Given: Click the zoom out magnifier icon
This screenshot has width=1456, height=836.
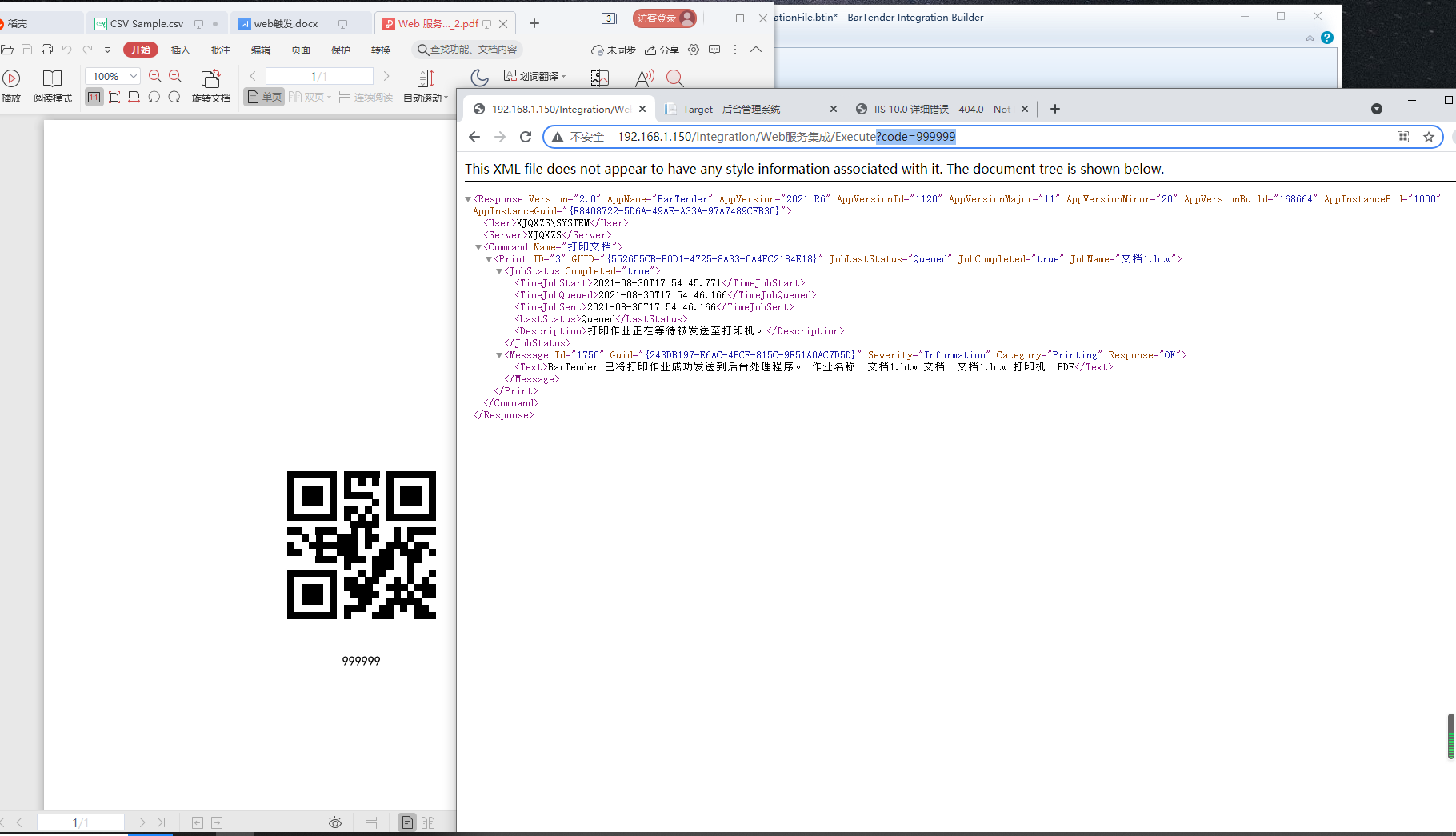Looking at the screenshot, I should [155, 76].
